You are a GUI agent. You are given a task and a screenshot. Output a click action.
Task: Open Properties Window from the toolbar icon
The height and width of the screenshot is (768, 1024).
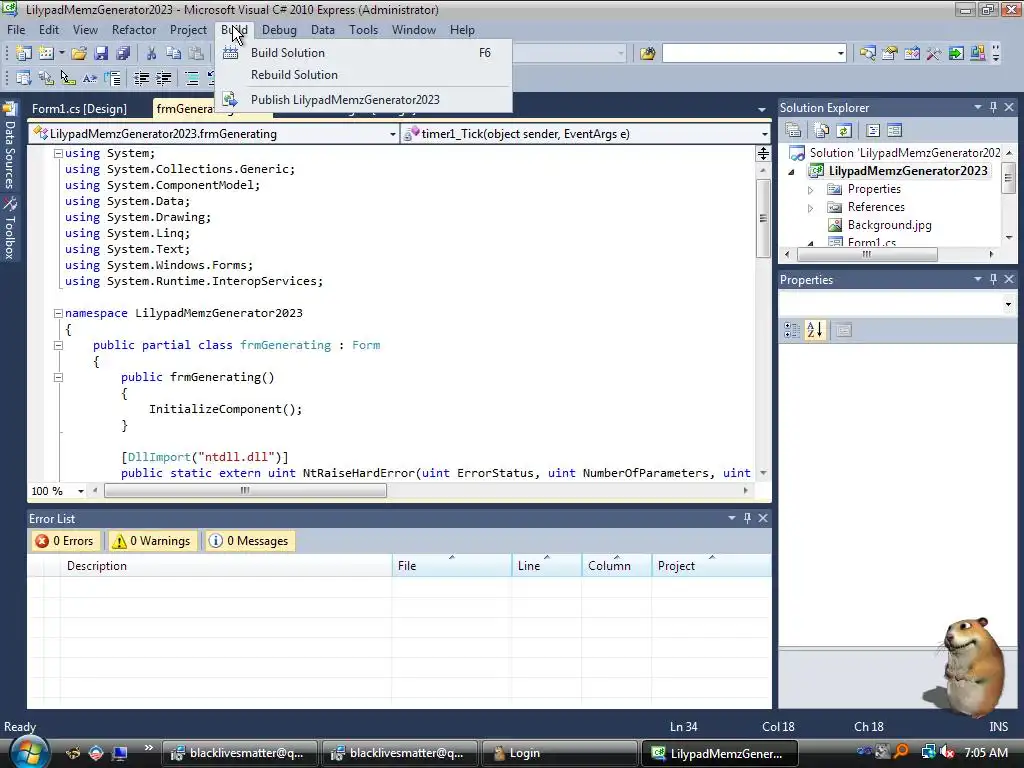pyautogui.click(x=889, y=53)
